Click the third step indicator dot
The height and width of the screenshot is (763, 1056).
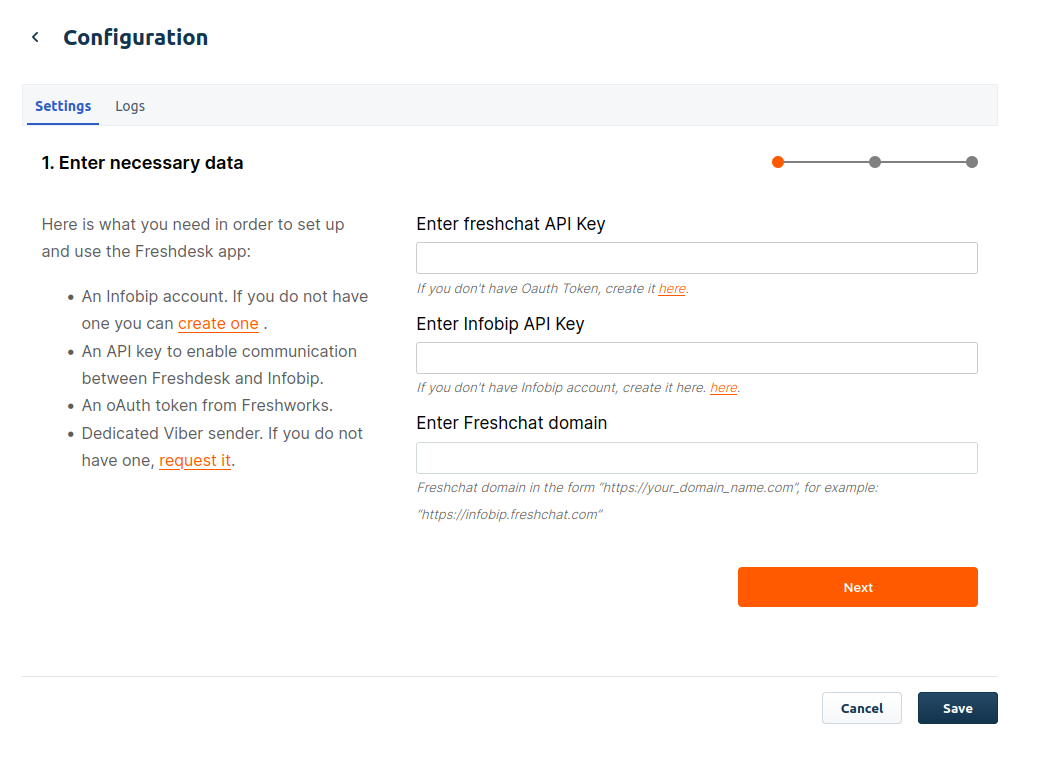tap(972, 162)
